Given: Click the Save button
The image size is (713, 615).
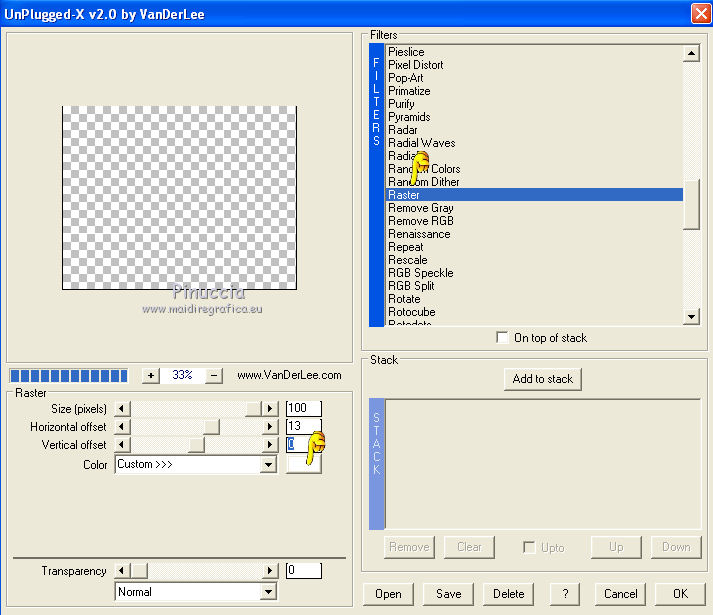Looking at the screenshot, I should coord(448,594).
